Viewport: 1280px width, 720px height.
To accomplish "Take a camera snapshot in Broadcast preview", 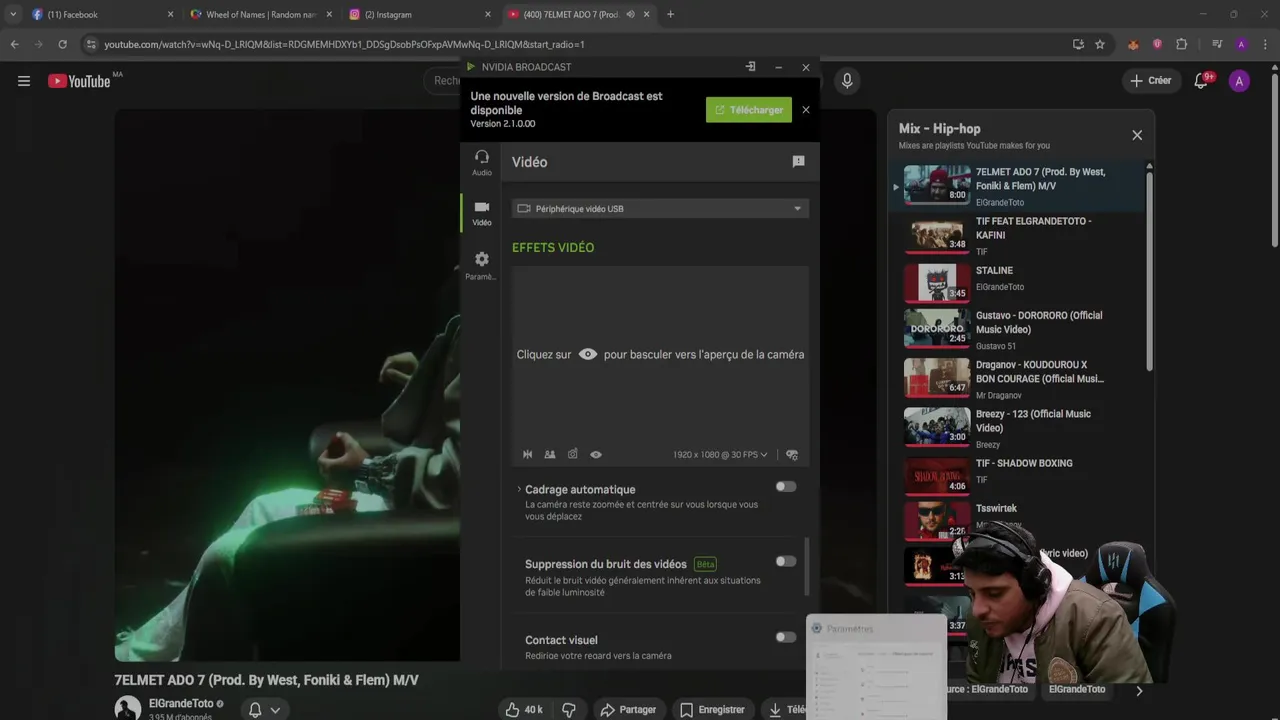I will point(572,454).
